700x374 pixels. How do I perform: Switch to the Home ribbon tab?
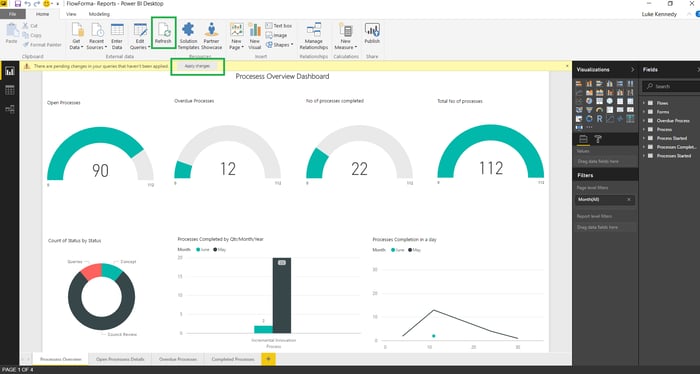click(x=42, y=14)
